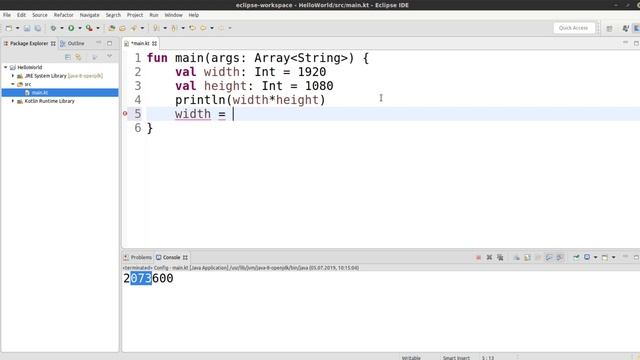This screenshot has width=640, height=360.
Task: Switch to the Problems tab
Action: 138,258
